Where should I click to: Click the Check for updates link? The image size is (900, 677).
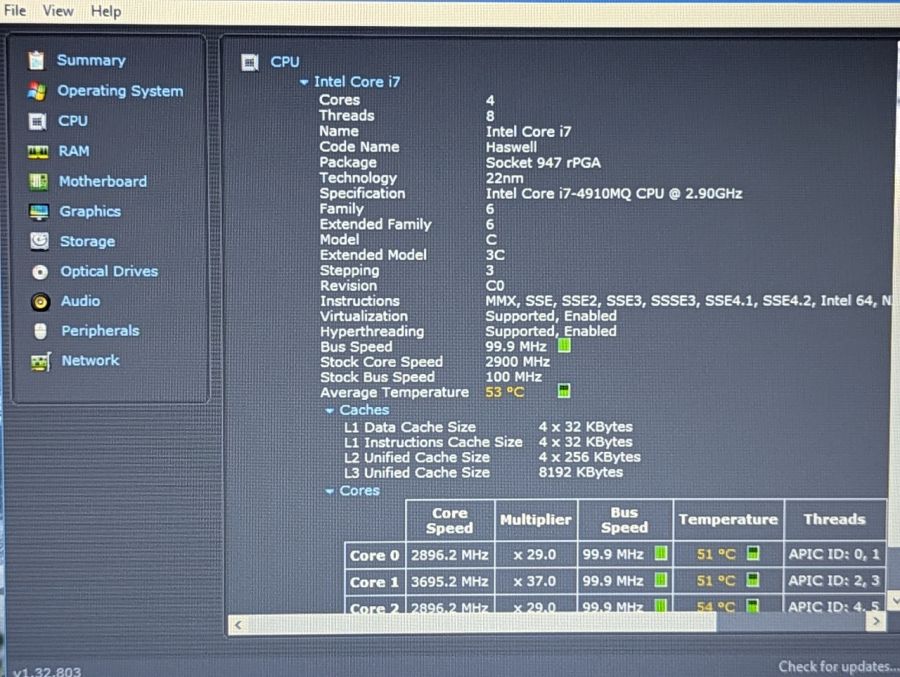(839, 667)
